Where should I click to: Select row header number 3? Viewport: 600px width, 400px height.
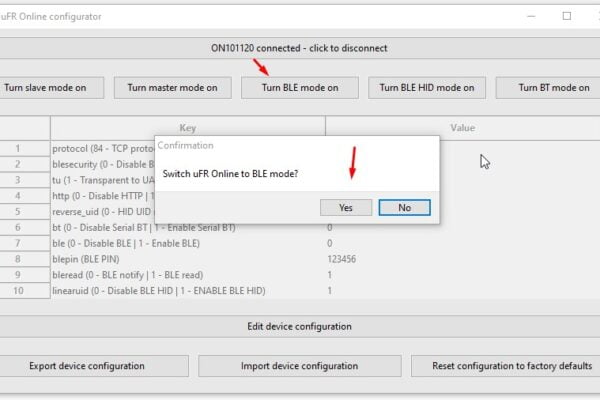coord(25,180)
